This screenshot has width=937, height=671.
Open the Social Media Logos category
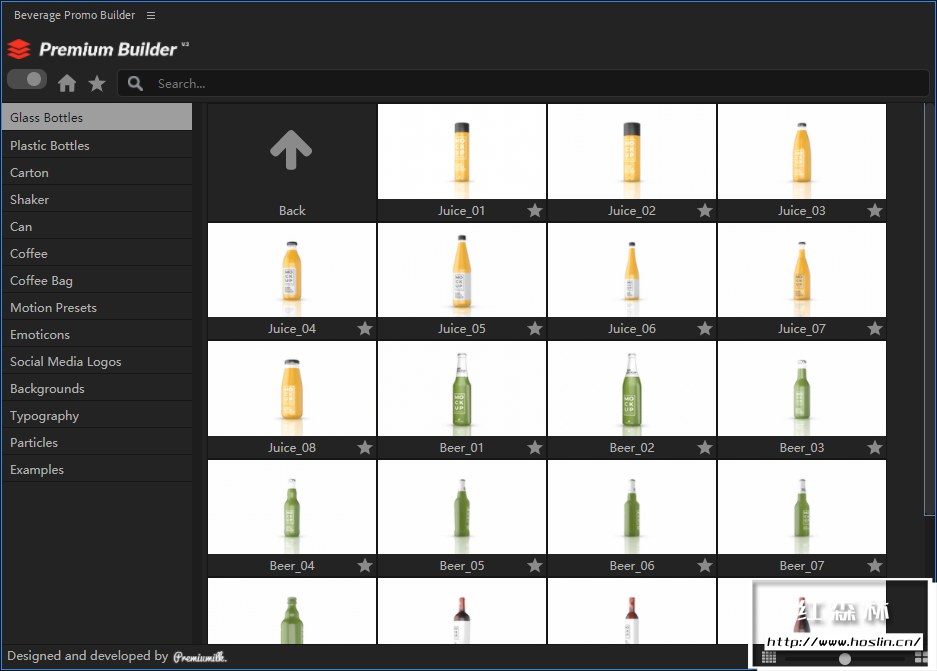point(97,361)
